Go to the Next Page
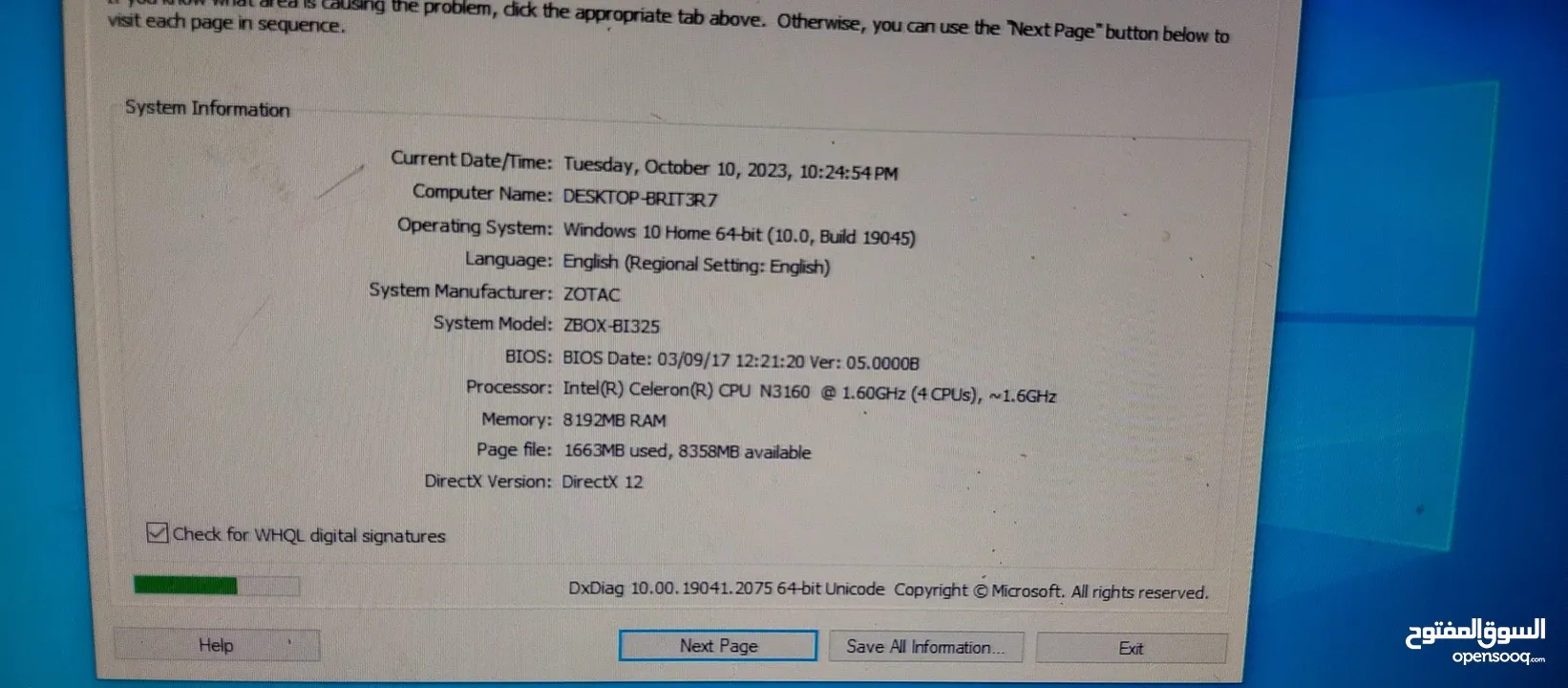 718,646
